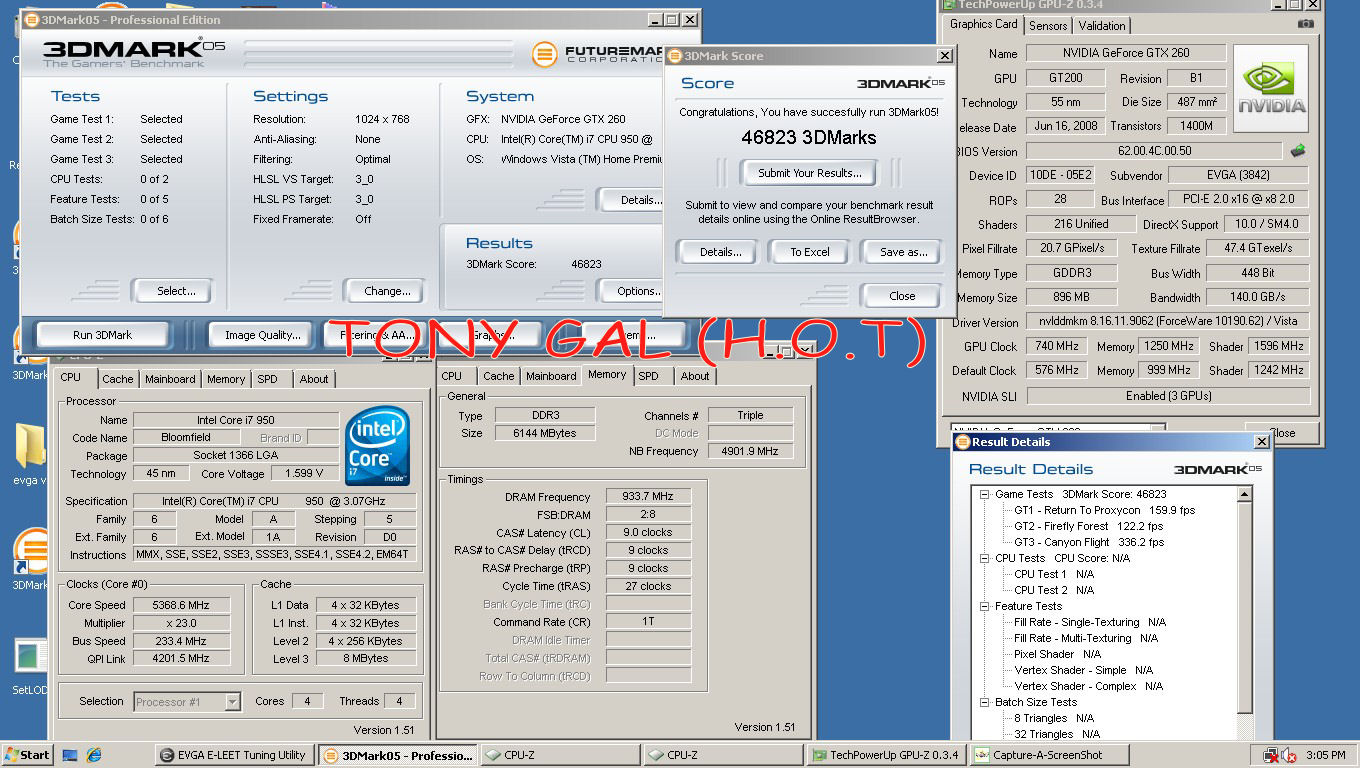This screenshot has height=768, width=1360.
Task: Open the About tab in the memory CPU-Z window
Action: 695,376
